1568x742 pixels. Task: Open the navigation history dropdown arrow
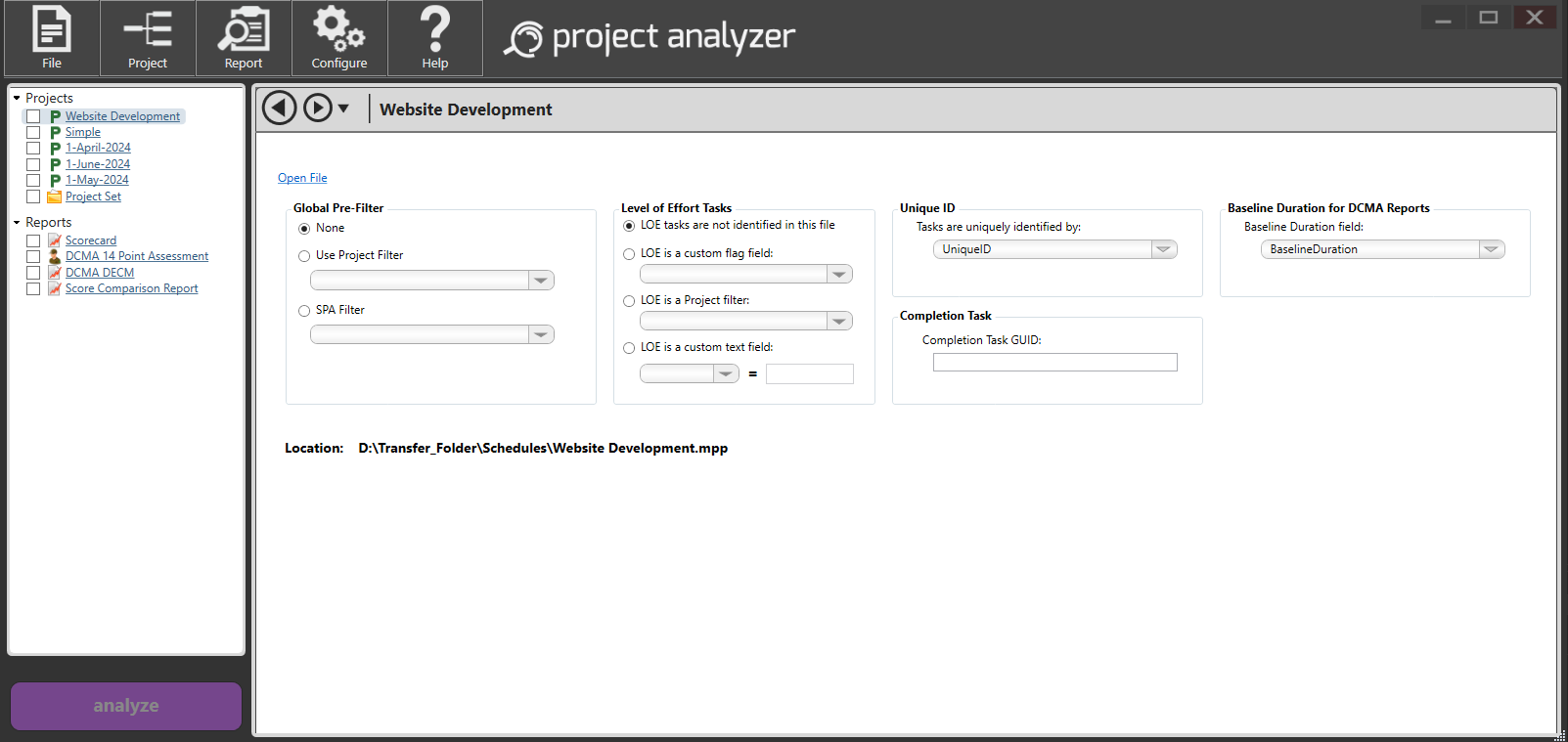[343, 109]
